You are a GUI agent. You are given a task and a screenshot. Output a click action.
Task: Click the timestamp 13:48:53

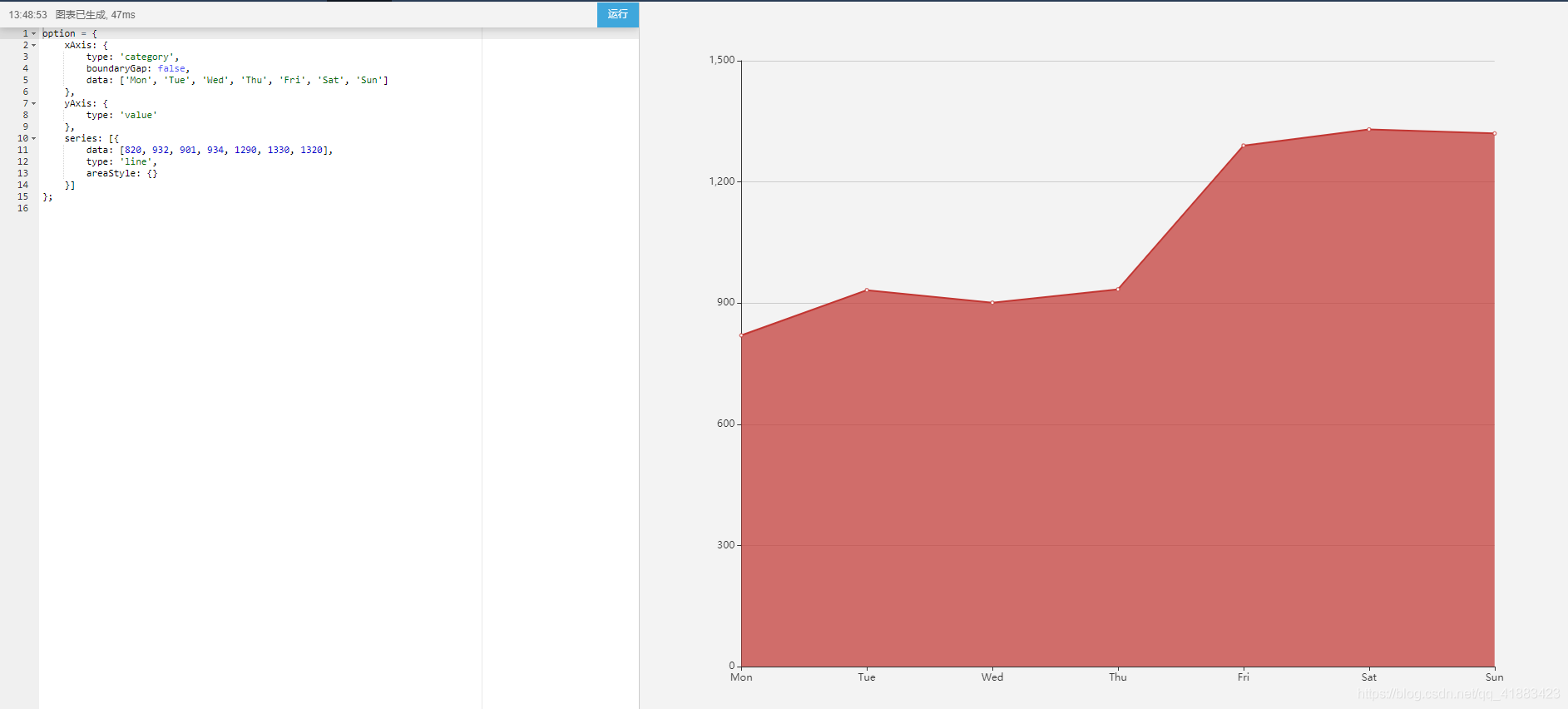pyautogui.click(x=27, y=15)
